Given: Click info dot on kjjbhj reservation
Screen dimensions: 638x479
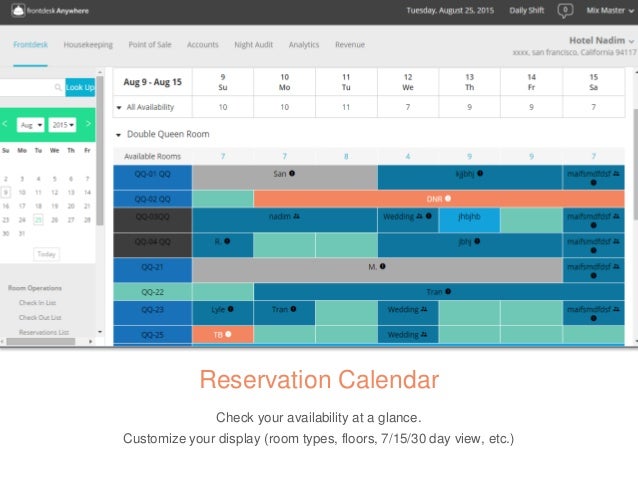Looking at the screenshot, I should (x=480, y=173).
